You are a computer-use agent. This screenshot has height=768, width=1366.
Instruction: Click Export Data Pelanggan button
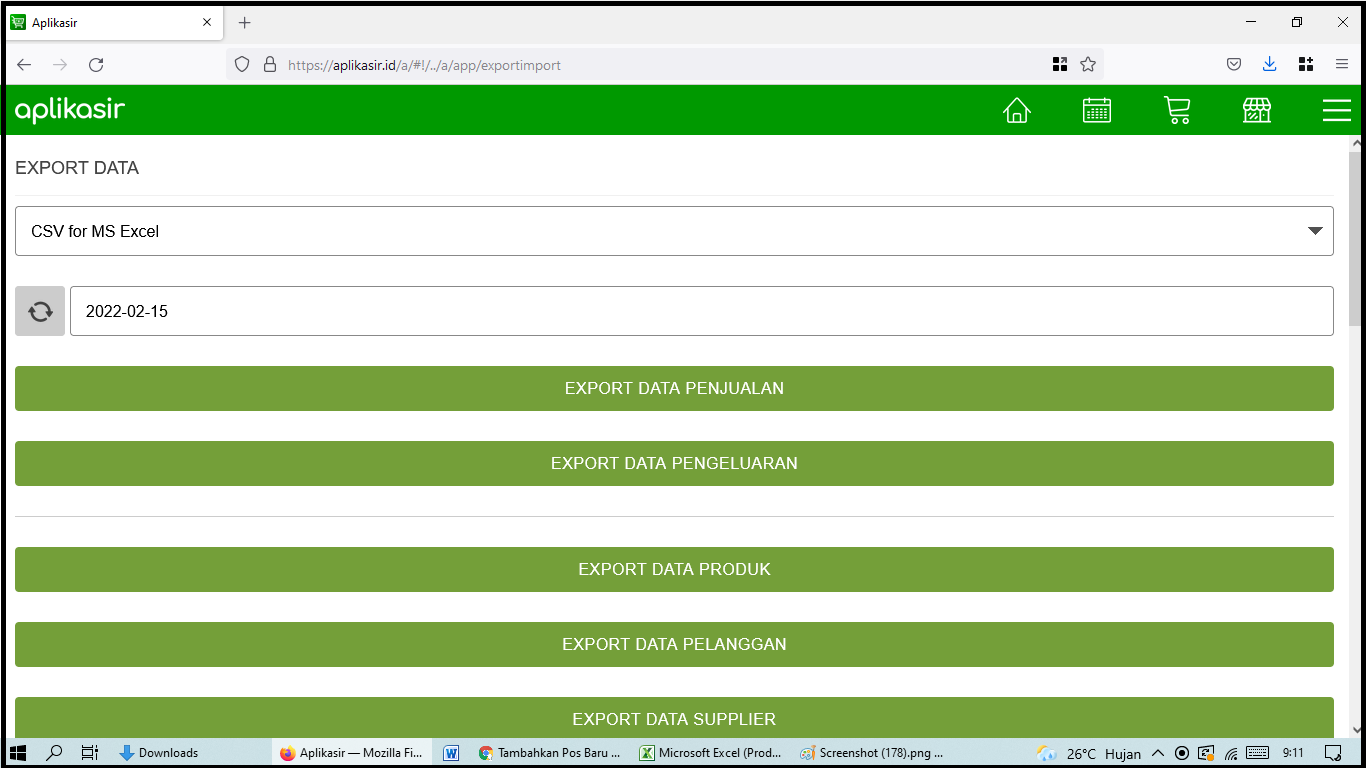(x=674, y=644)
